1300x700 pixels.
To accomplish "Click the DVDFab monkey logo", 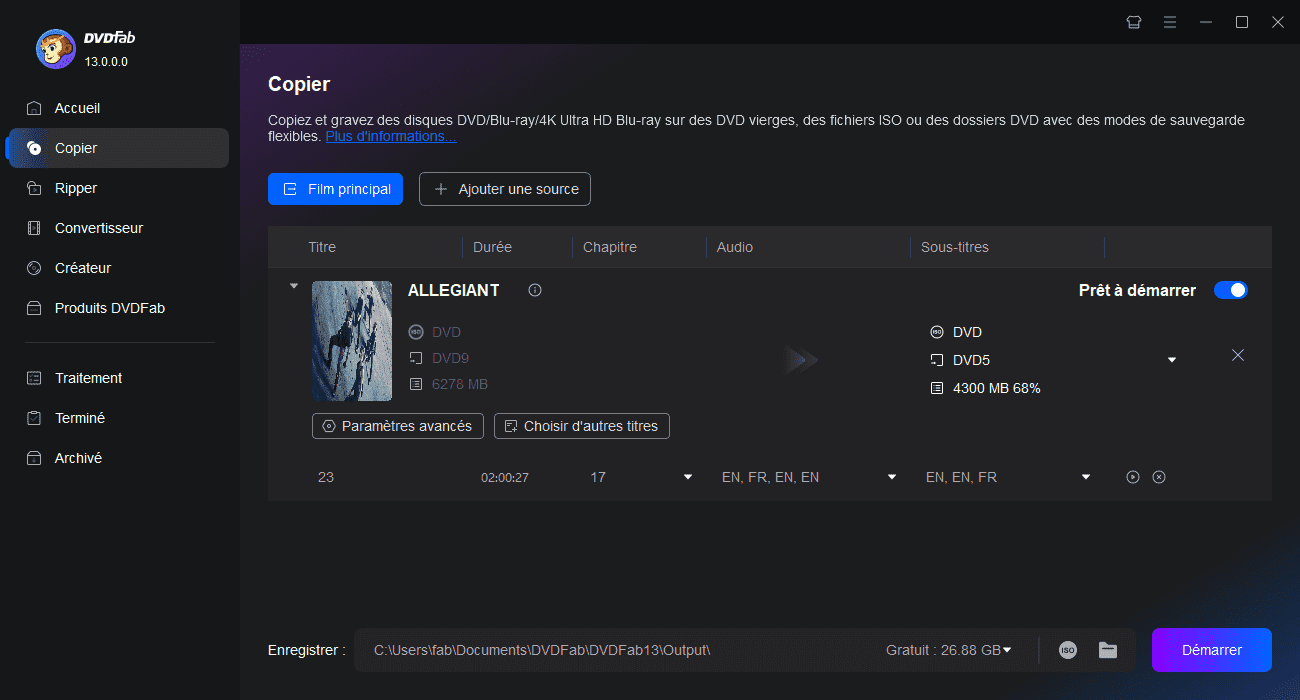I will coord(55,48).
